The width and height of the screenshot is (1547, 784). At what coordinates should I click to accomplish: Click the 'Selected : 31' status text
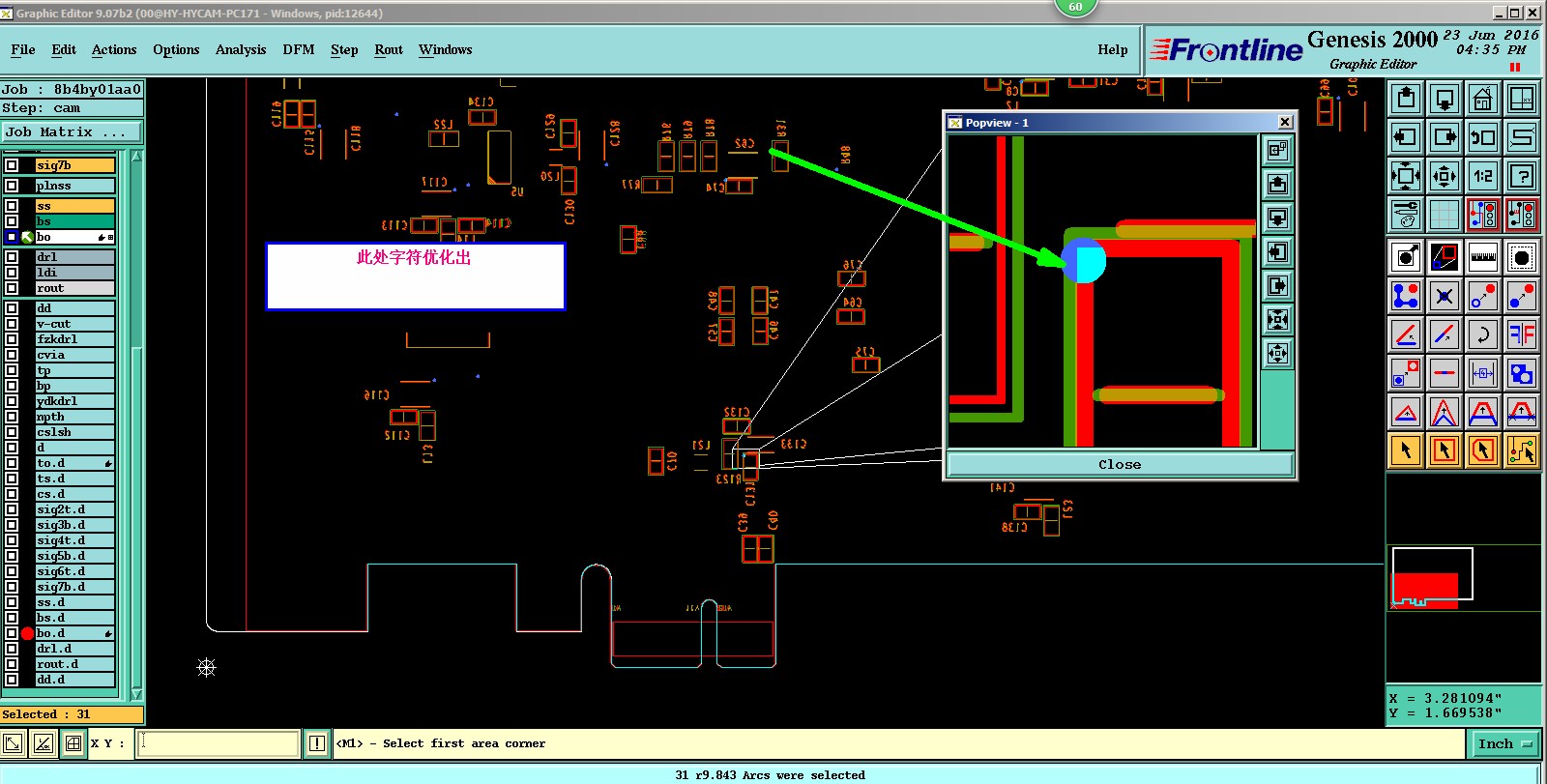[46, 714]
